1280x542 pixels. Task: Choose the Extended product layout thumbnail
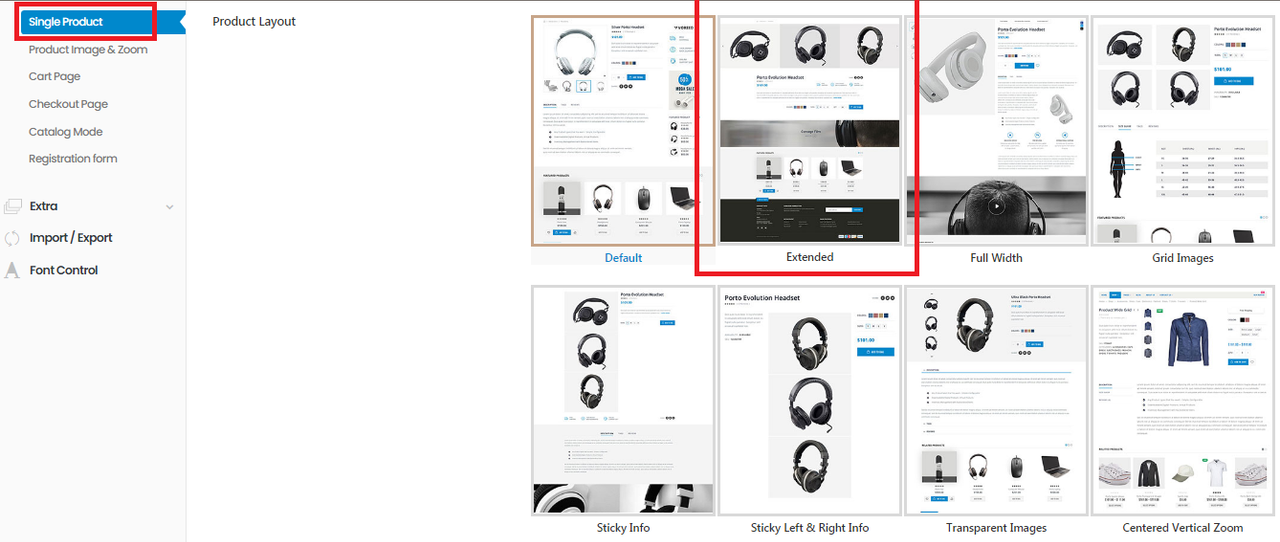(810, 131)
